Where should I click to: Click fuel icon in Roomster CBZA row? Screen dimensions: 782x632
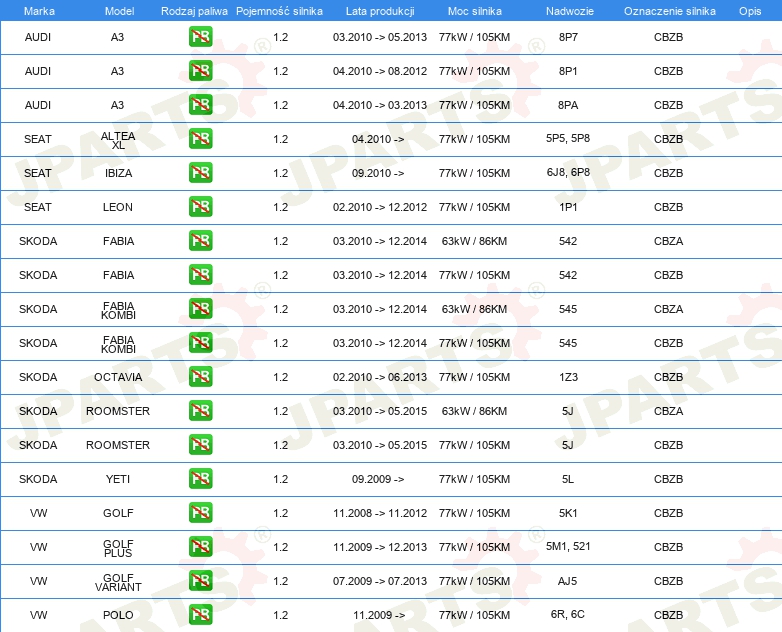tap(200, 411)
